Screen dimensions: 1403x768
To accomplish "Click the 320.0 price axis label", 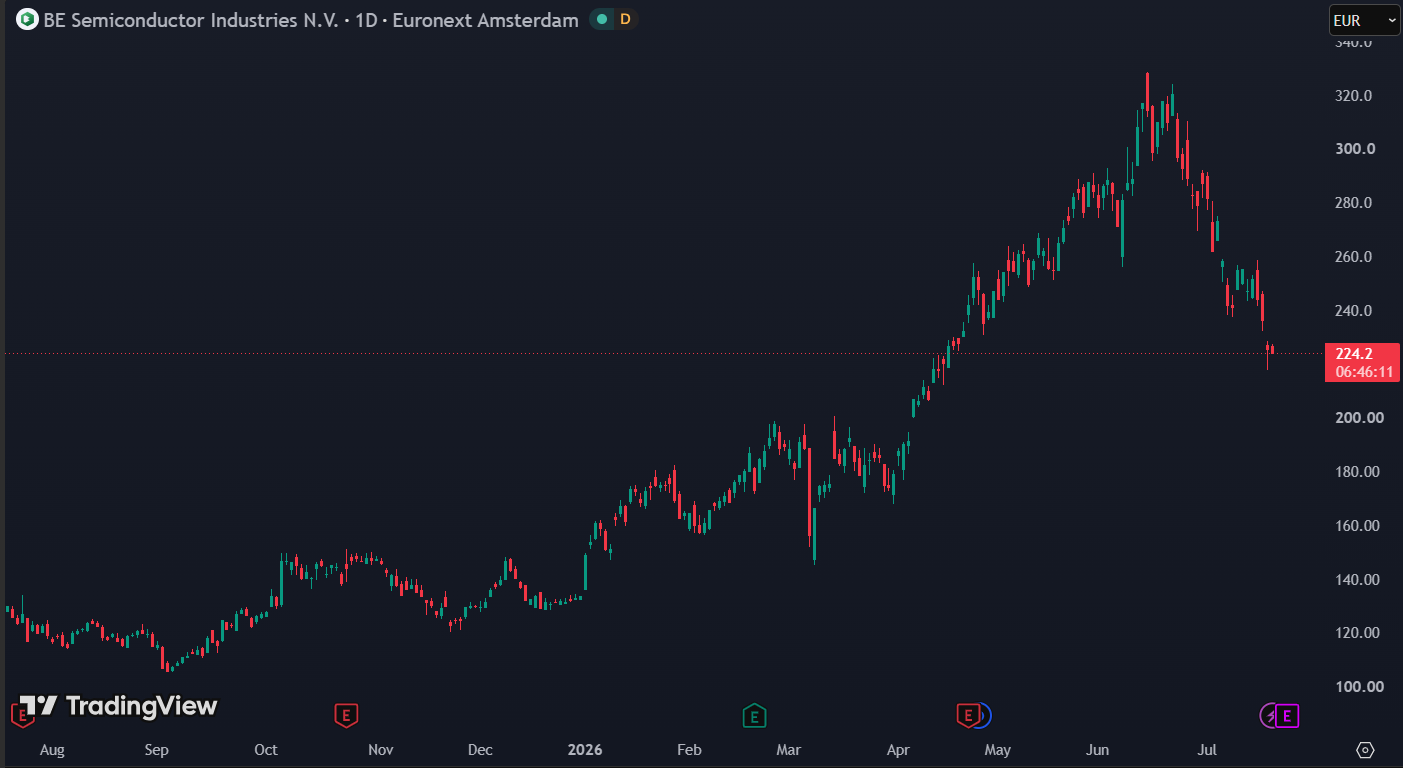I will (1353, 96).
